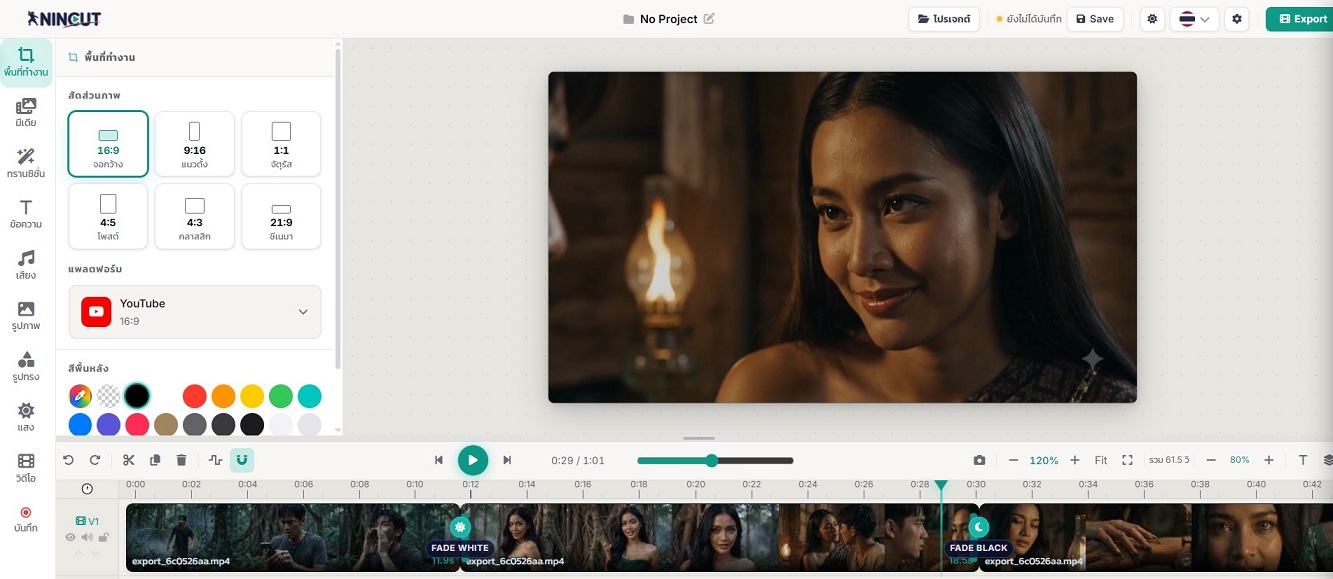Choose the yellow background swatch
The width and height of the screenshot is (1333, 579).
pos(252,396)
